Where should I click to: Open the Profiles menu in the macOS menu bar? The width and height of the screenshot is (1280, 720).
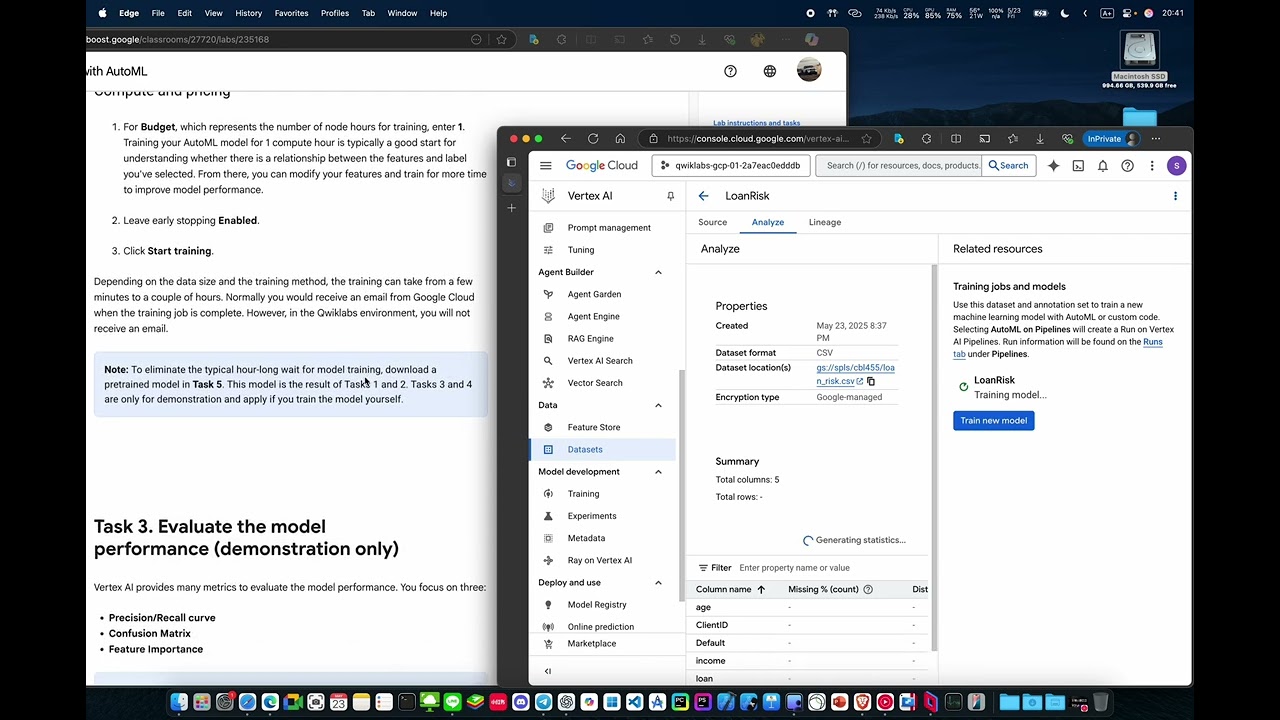(x=335, y=13)
